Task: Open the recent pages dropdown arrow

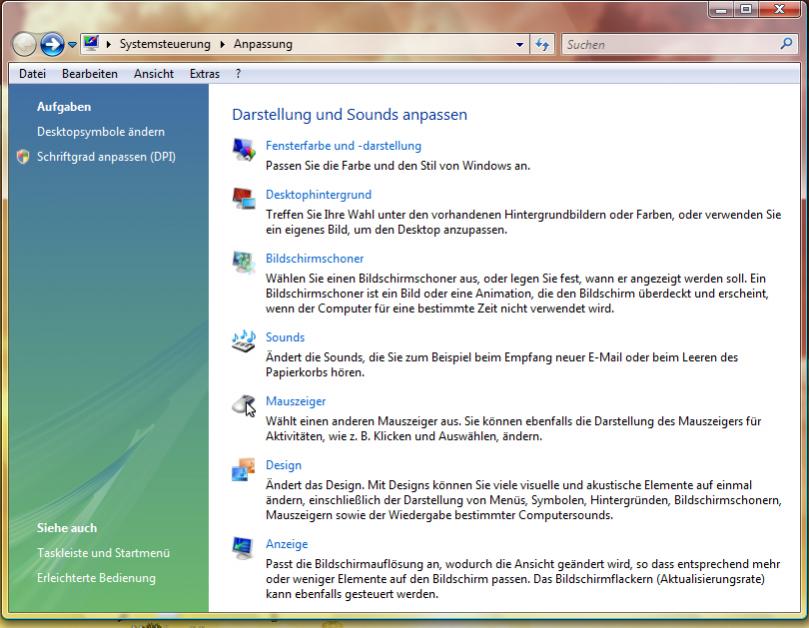Action: pos(72,45)
